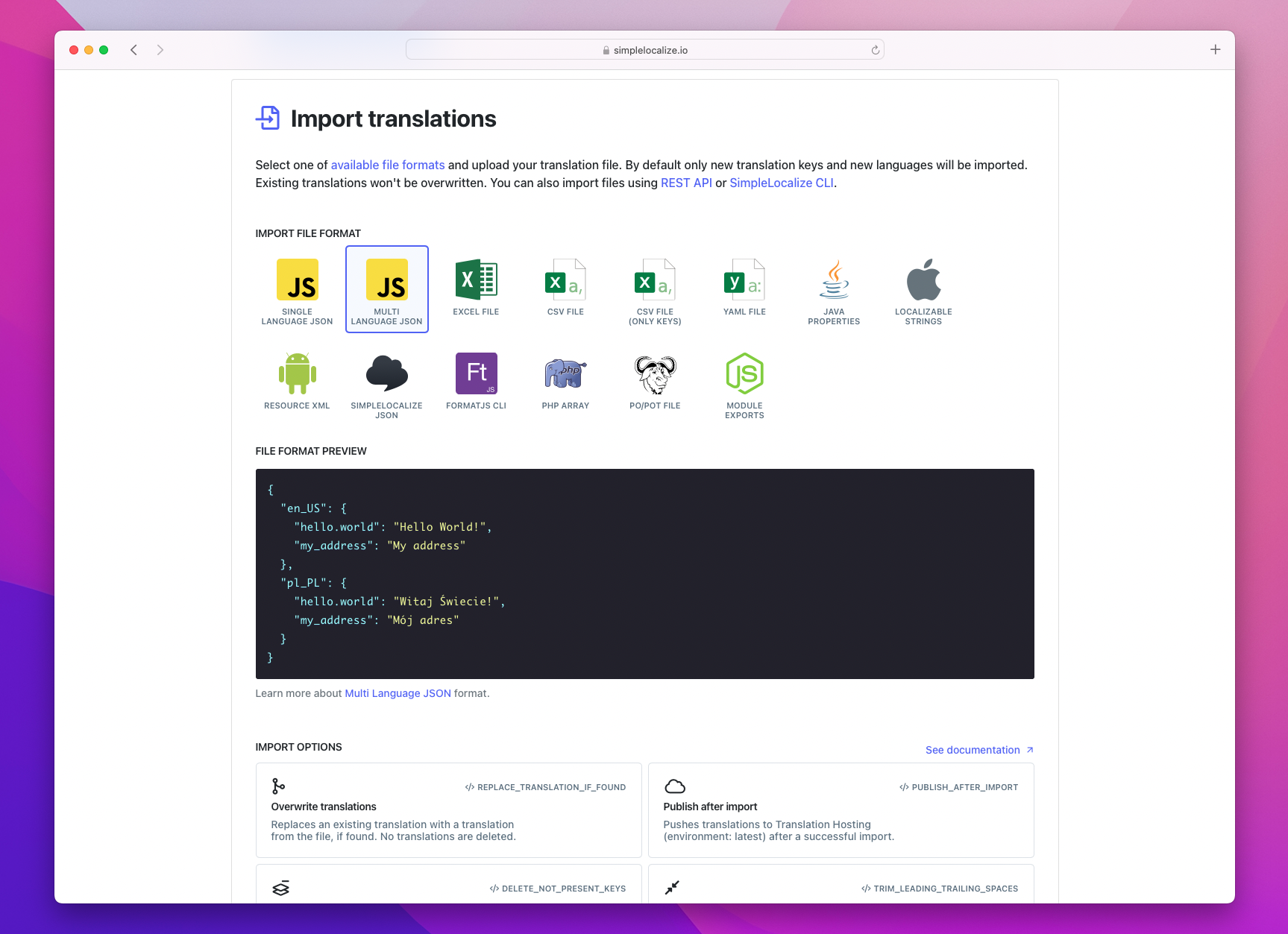Pick CSV File (Only Keys) format
Image resolution: width=1288 pixels, height=934 pixels.
pyautogui.click(x=655, y=289)
